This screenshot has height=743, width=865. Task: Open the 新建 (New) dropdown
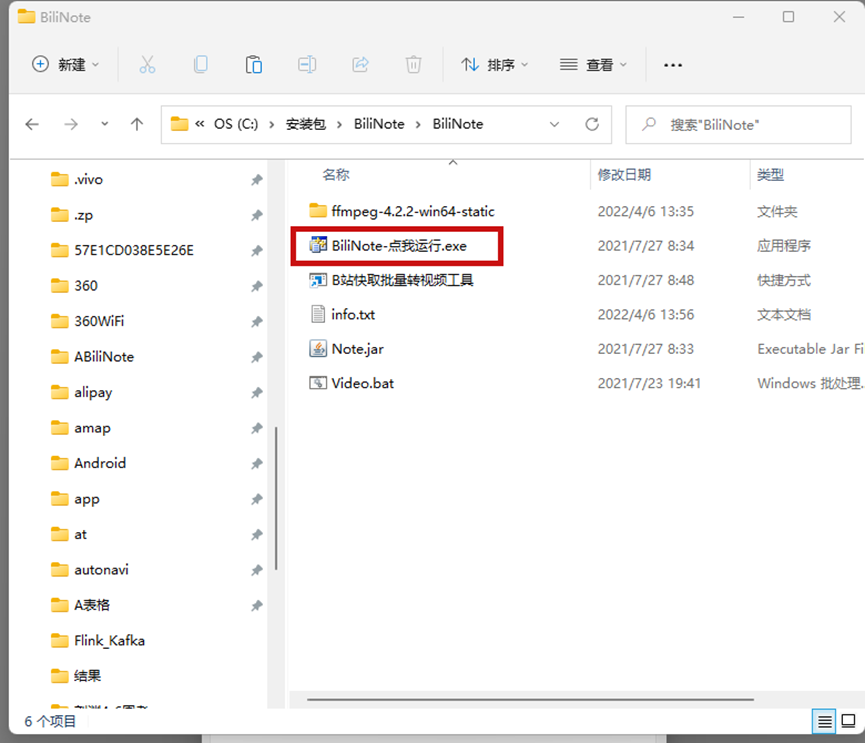66,65
